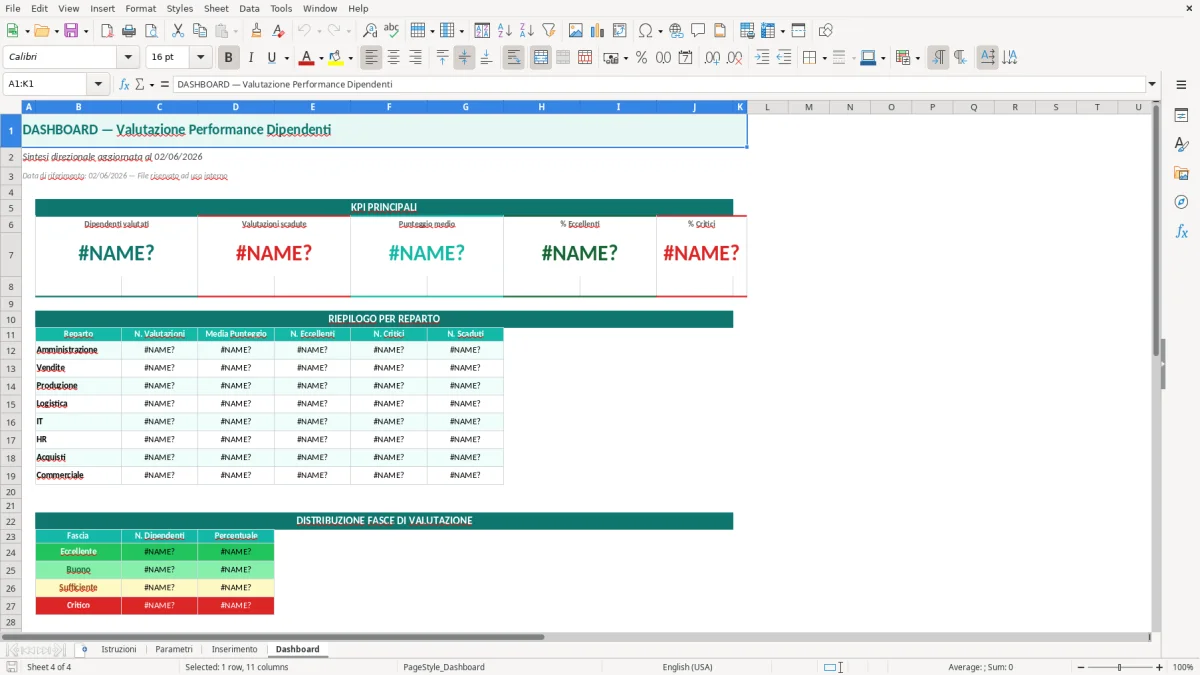Screen dimensions: 1200x675
Task: Click the AutoFilter funnel icon
Action: click(x=548, y=31)
